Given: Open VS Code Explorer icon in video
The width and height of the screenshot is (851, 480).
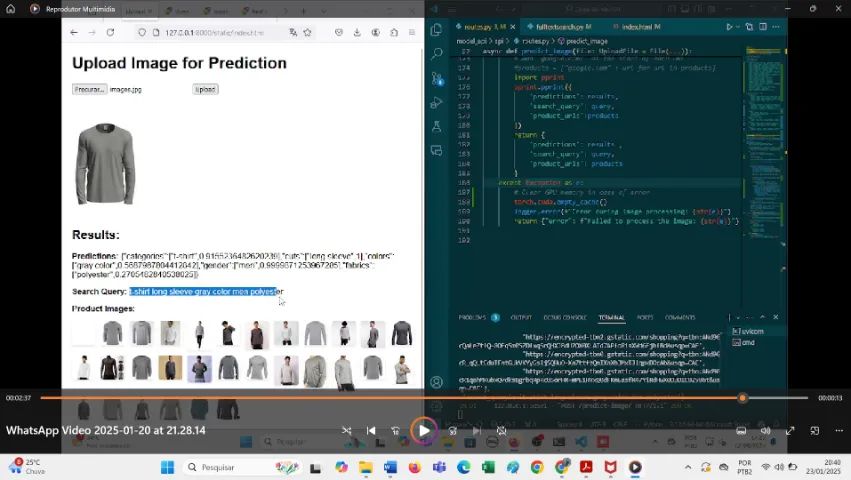Looking at the screenshot, I should 436,30.
